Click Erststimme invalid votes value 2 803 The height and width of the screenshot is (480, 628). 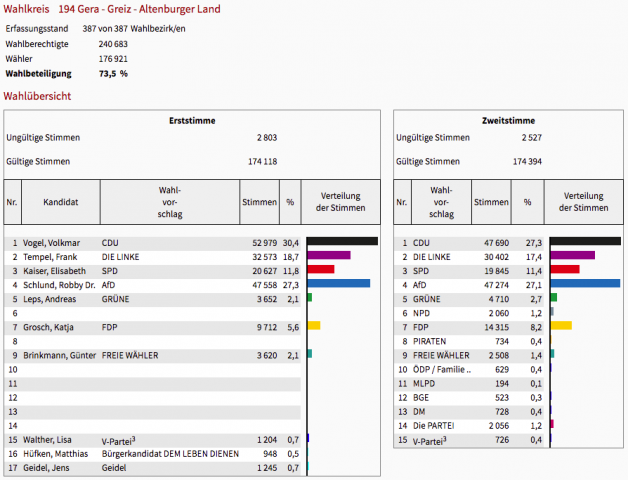pyautogui.click(x=267, y=138)
